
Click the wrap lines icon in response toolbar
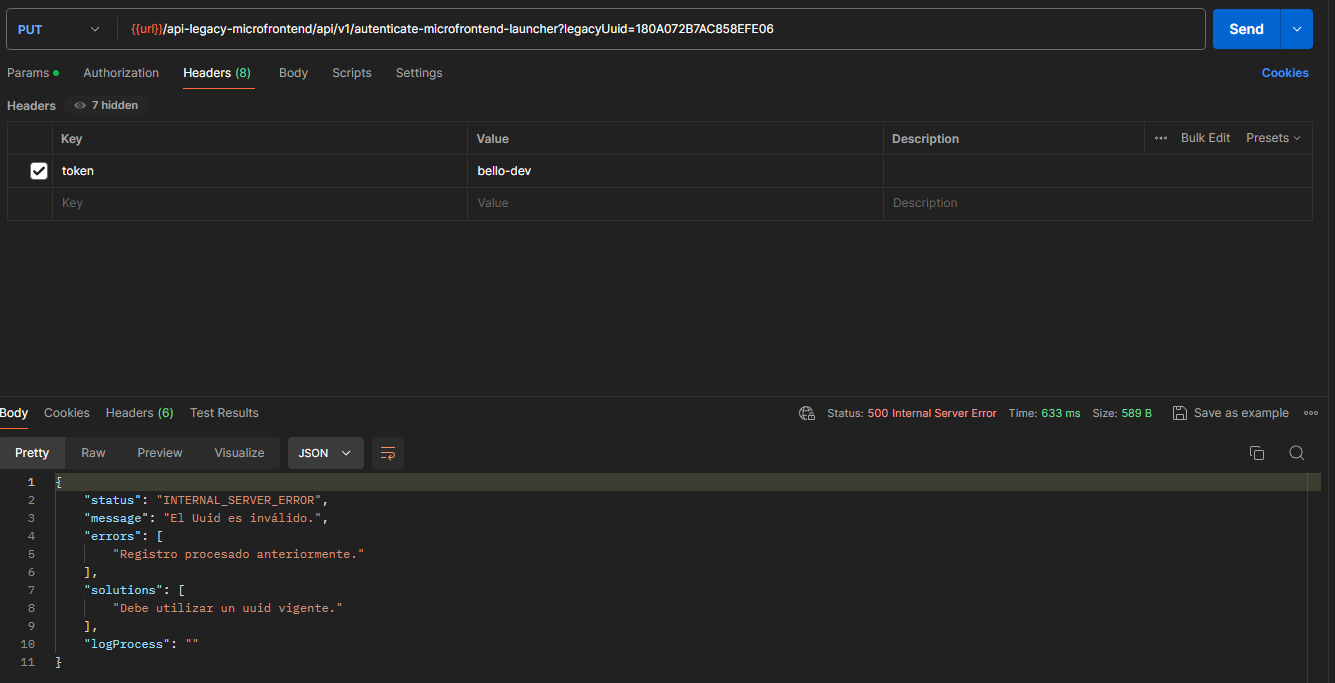pos(388,453)
